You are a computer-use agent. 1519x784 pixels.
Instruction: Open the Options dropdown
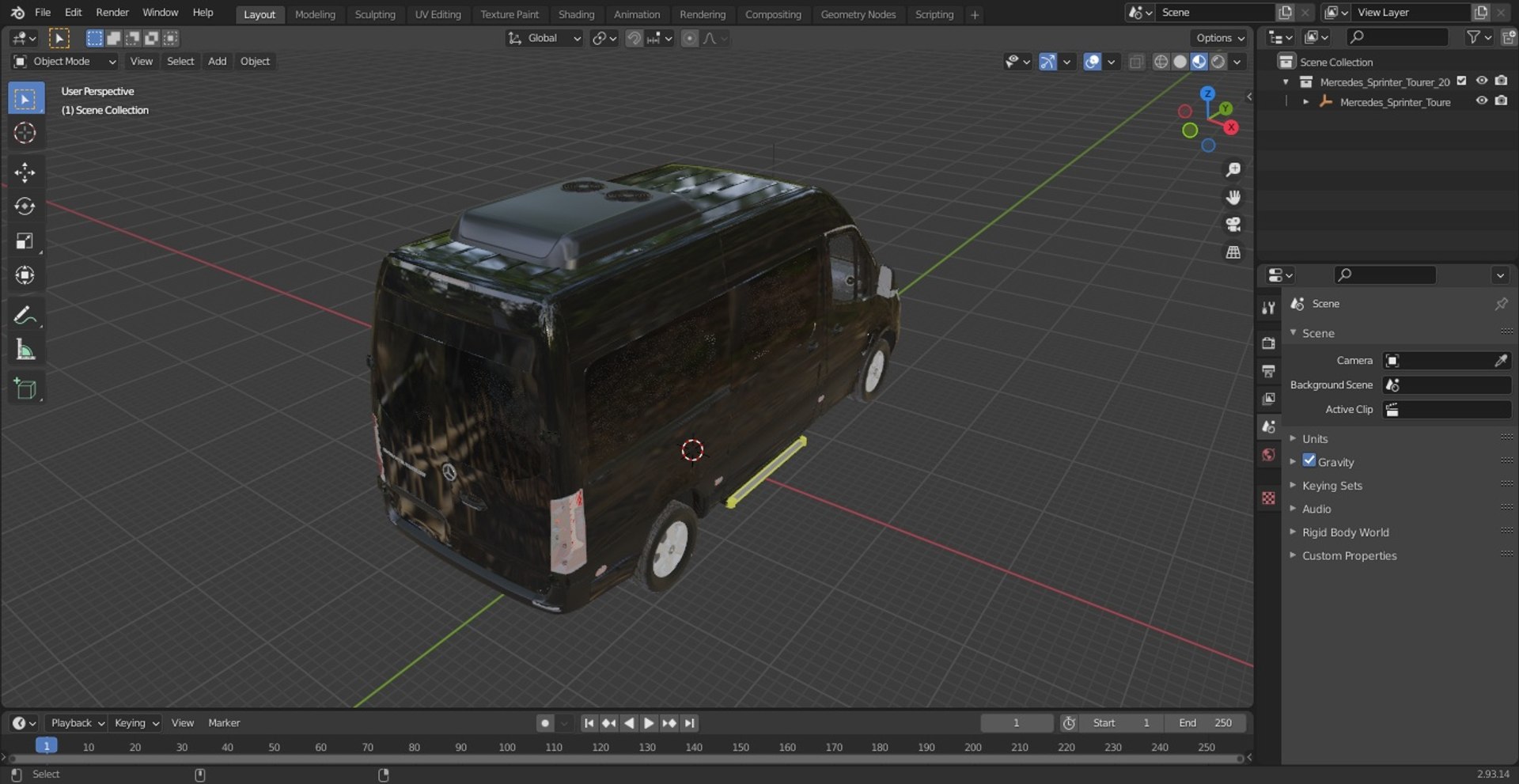click(1219, 38)
